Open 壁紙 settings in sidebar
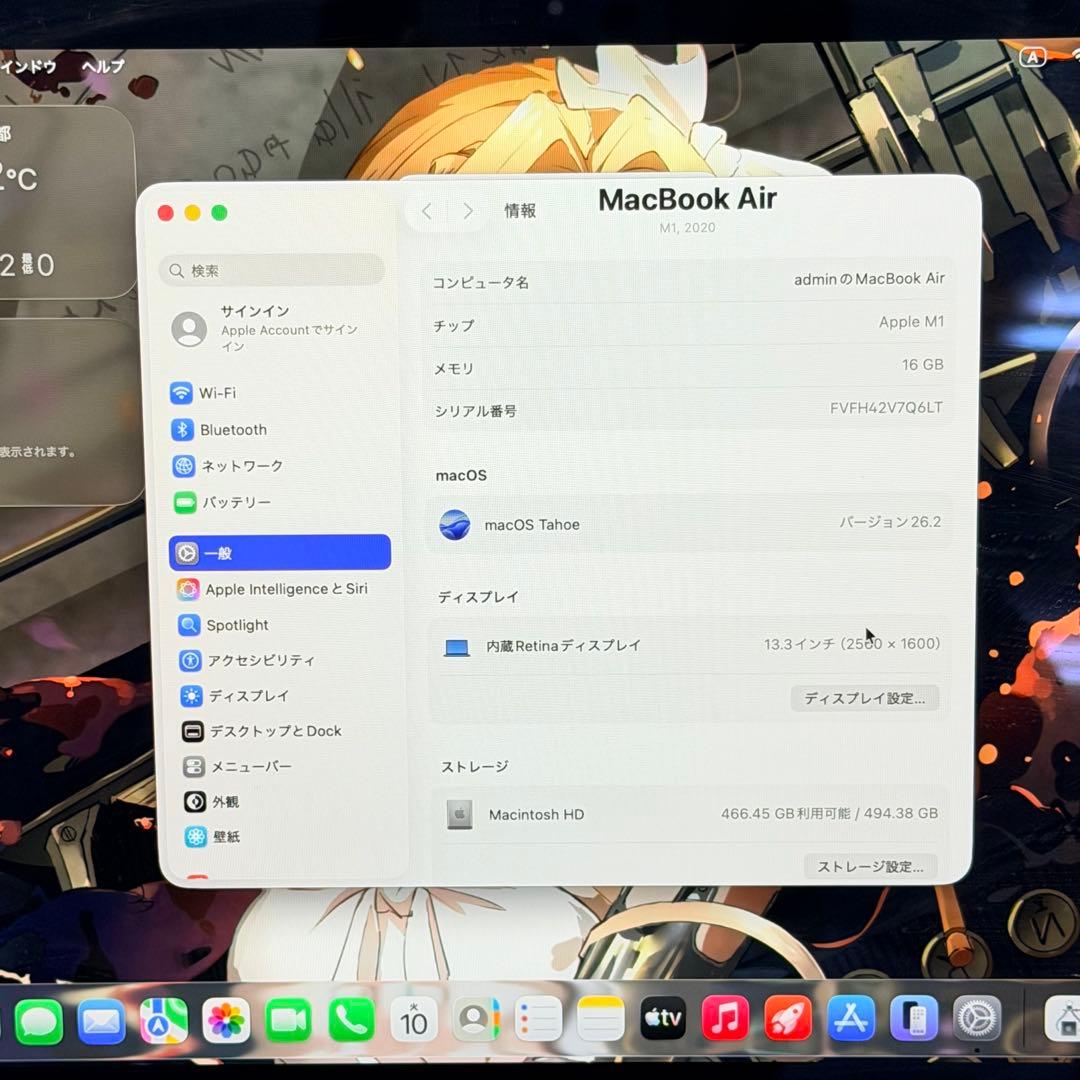The image size is (1080, 1080). [212, 837]
